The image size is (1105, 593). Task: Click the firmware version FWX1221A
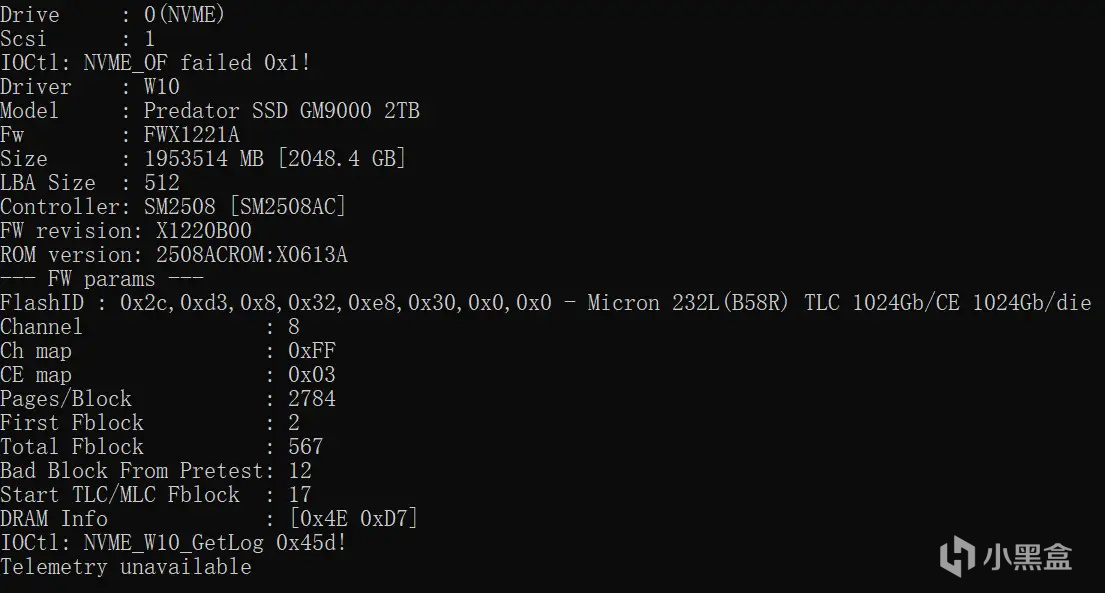click(191, 134)
